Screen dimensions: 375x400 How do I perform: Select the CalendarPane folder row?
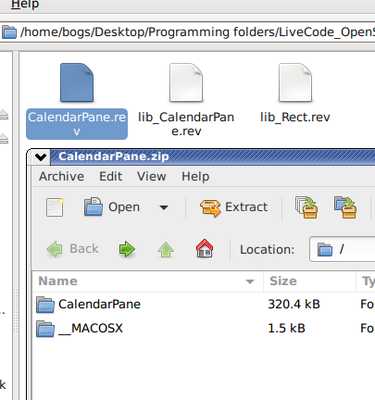click(x=203, y=304)
